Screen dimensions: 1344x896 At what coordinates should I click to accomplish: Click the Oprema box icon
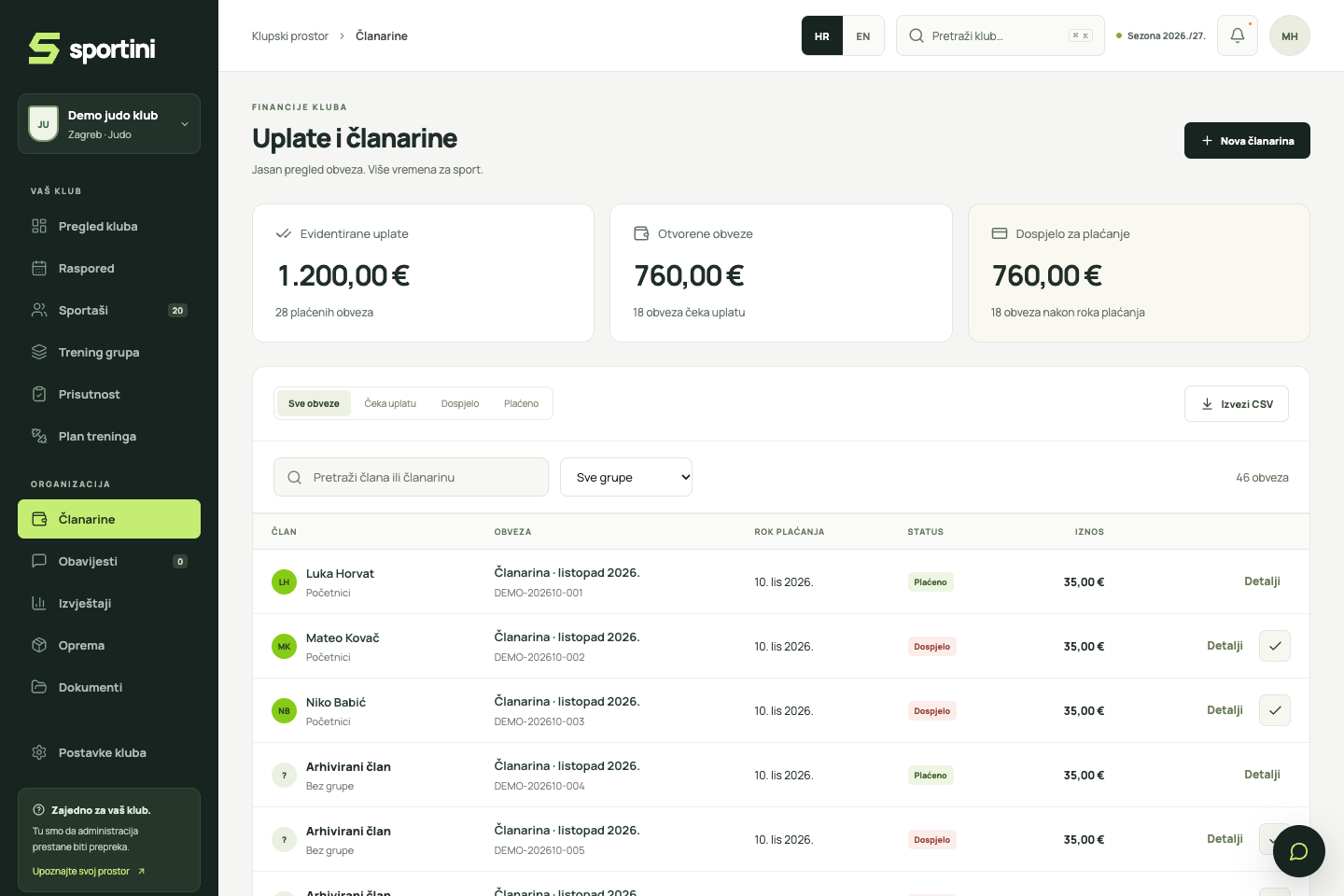tap(39, 645)
